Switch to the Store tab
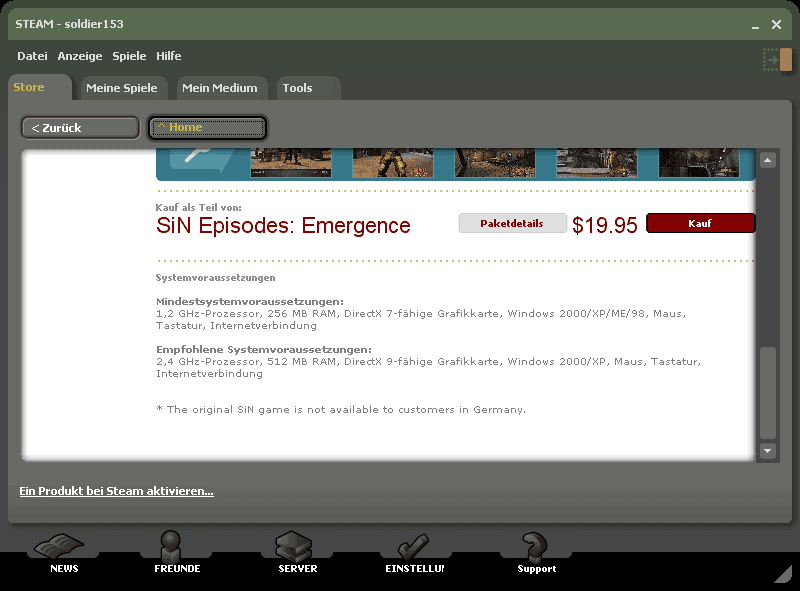Viewport: 800px width, 591px height. (x=40, y=87)
